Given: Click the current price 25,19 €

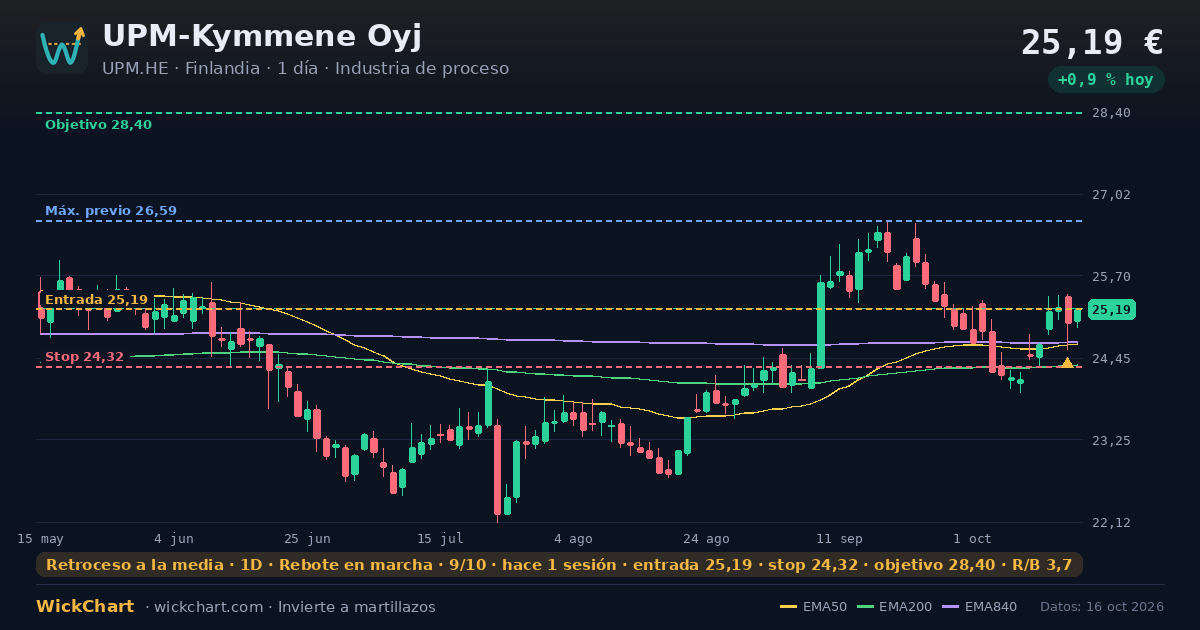Looking at the screenshot, I should (x=1092, y=42).
